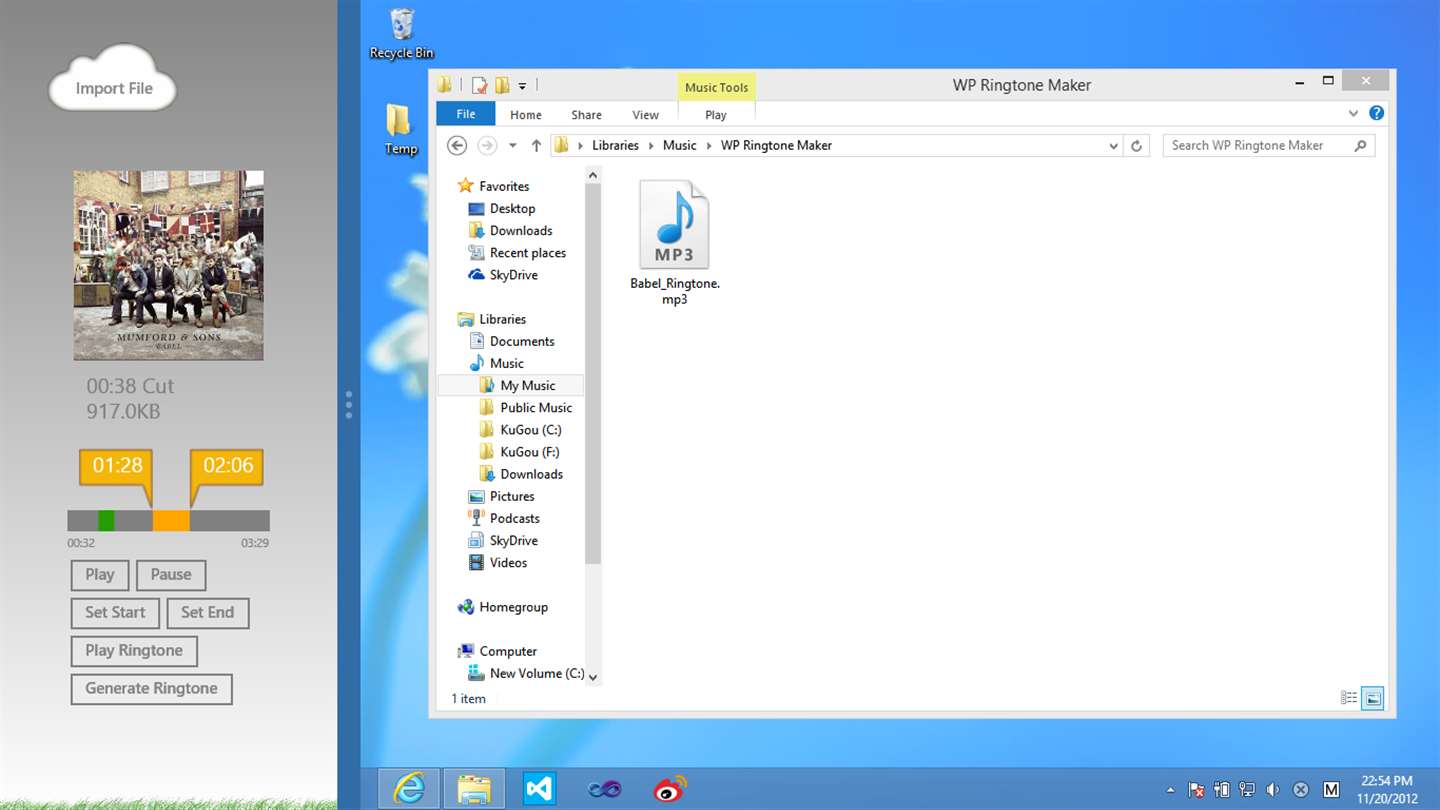Image resolution: width=1440 pixels, height=810 pixels.
Task: Switch Explorer to details view
Action: point(1349,698)
